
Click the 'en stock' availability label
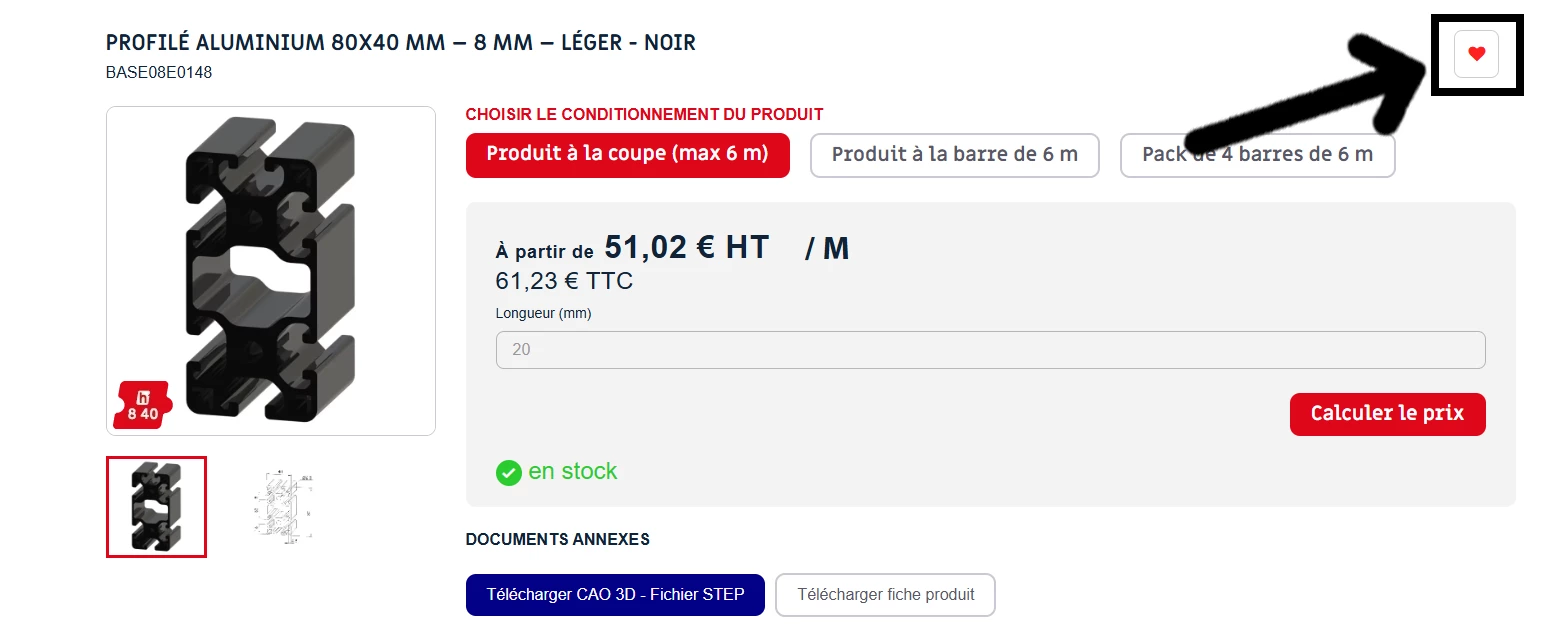tap(573, 471)
